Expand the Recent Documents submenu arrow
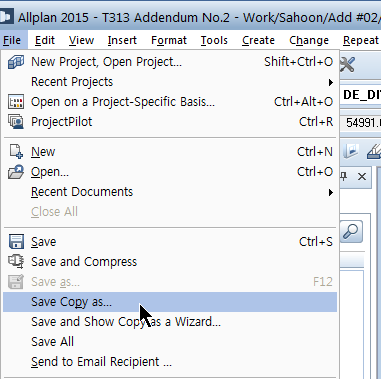381x379 pixels. click(x=330, y=192)
